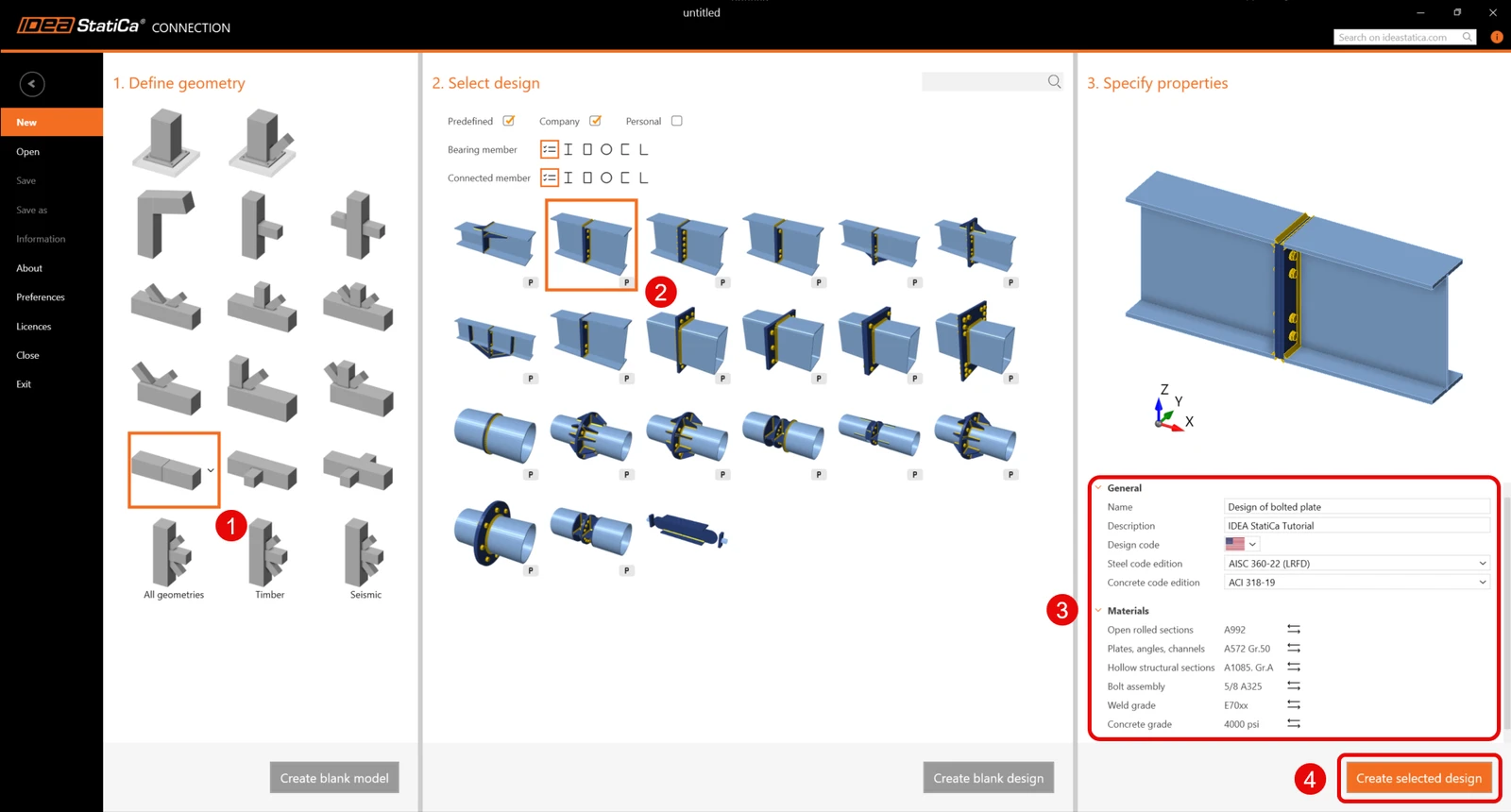Open the Concrete code edition dropdown

[x=1357, y=583]
